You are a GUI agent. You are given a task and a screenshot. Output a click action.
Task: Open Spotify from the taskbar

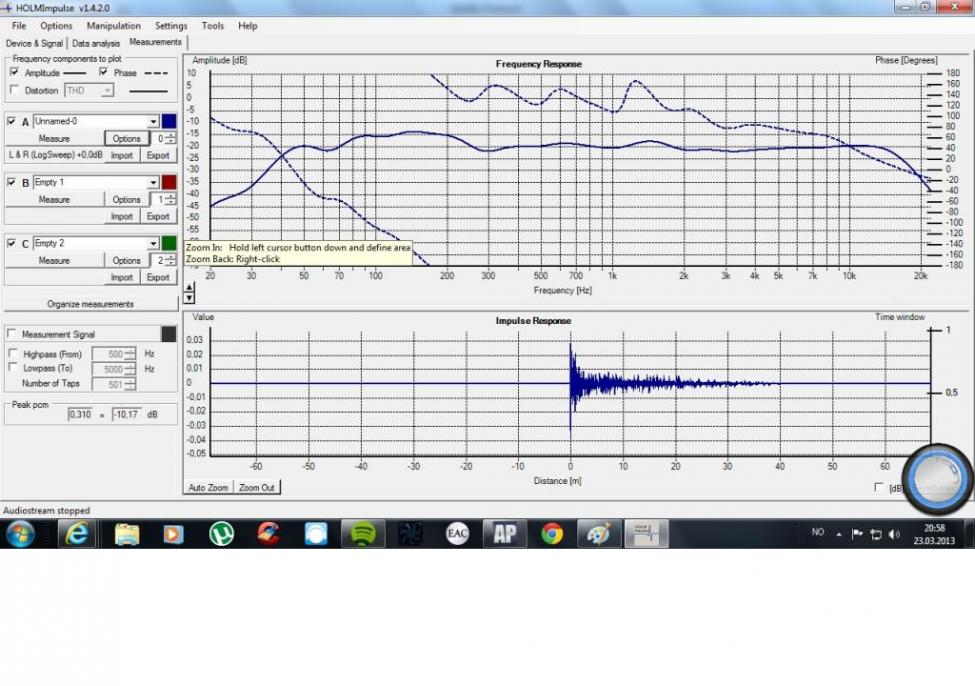coord(363,534)
